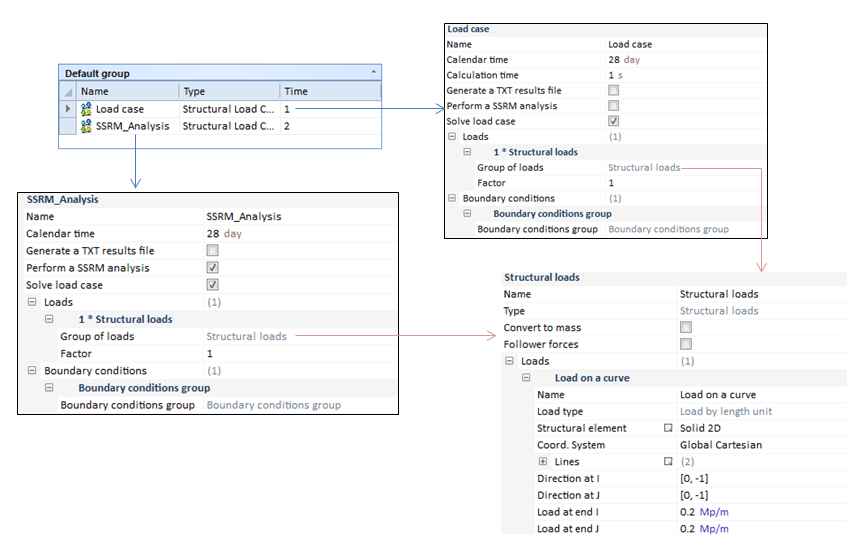861x543 pixels.
Task: Click the grid corner select-all cell
Action: click(x=68, y=91)
